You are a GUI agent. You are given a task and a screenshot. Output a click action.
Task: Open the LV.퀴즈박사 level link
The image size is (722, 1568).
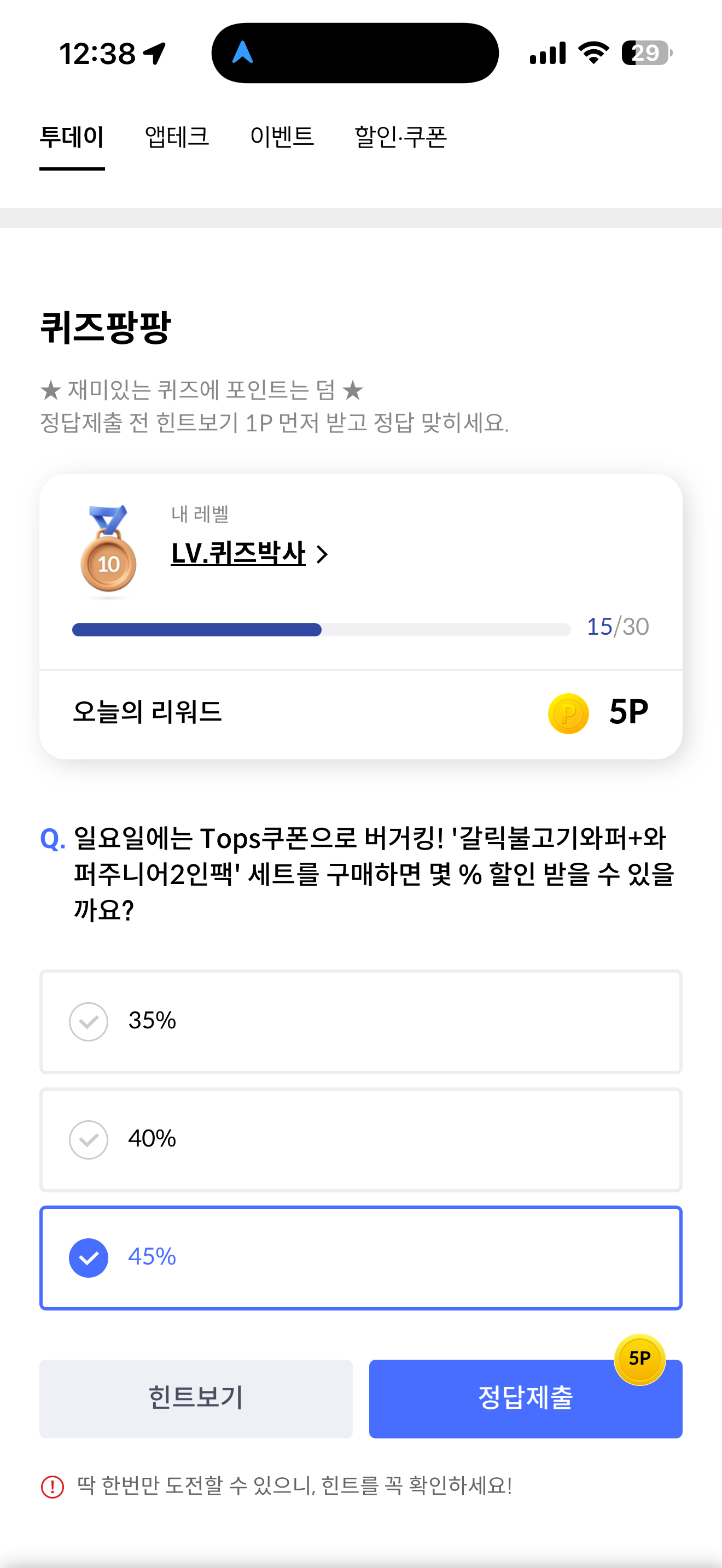(238, 553)
